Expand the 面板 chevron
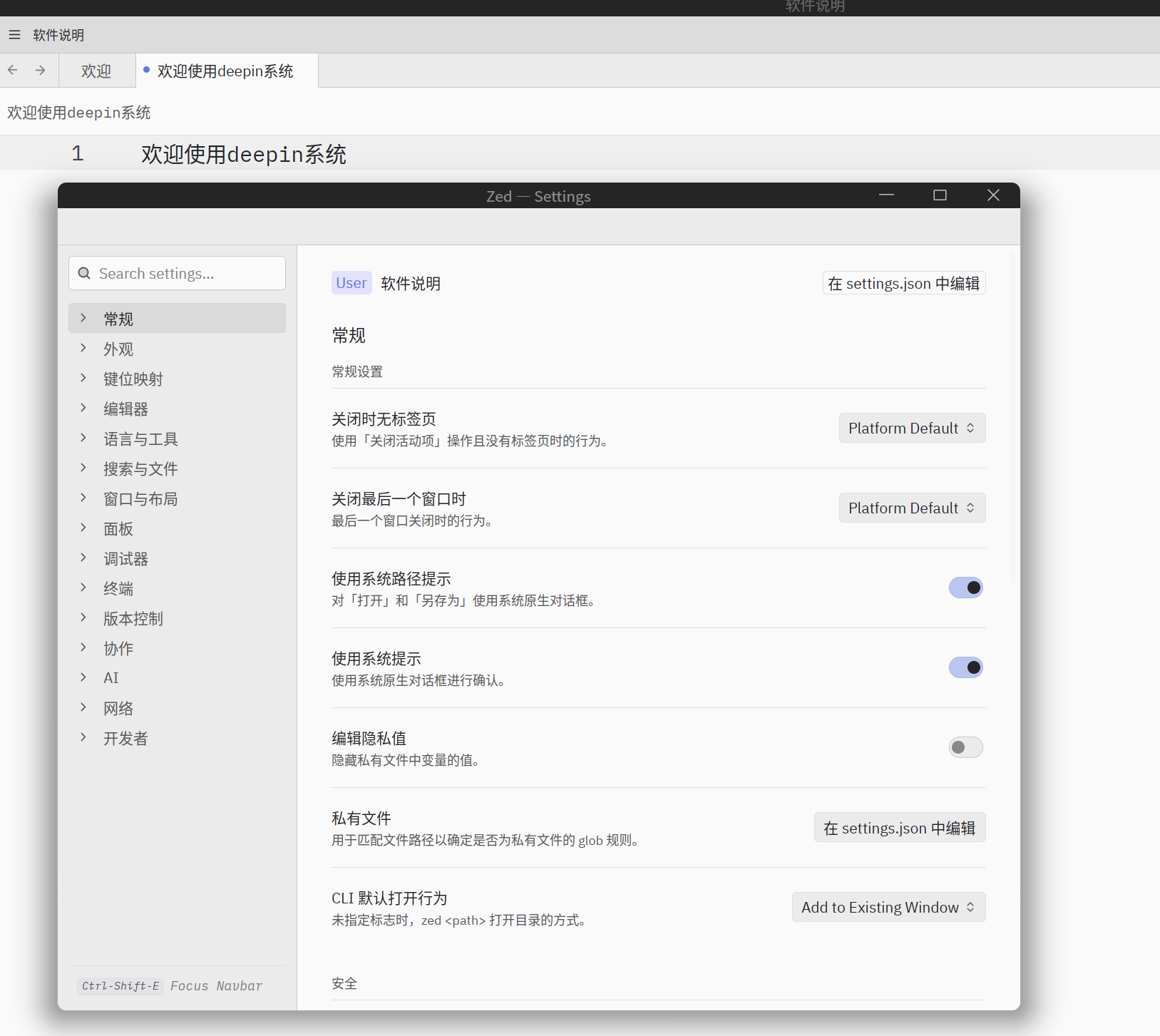This screenshot has width=1160, height=1036. pyautogui.click(x=83, y=528)
